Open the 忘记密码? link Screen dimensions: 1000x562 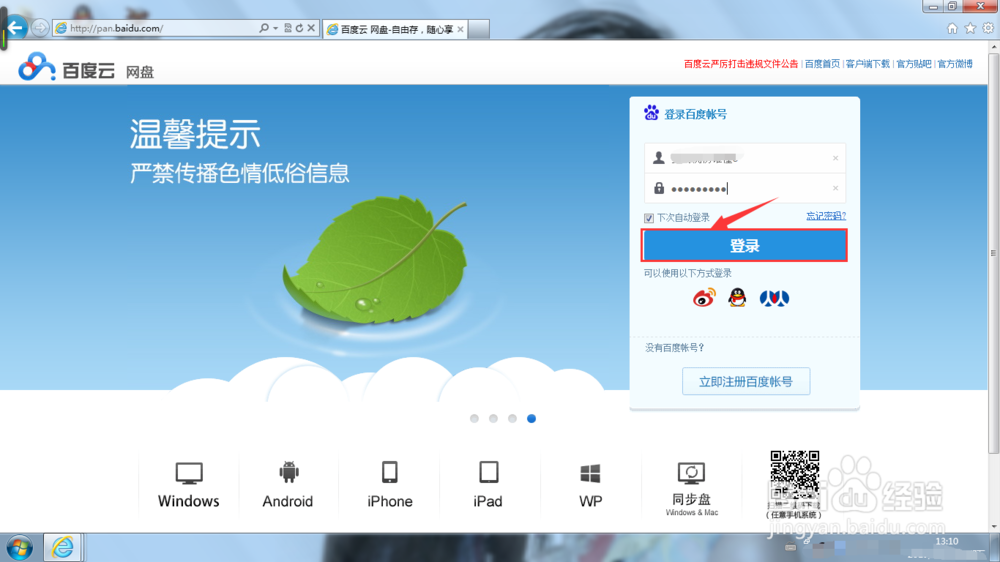[x=826, y=216]
